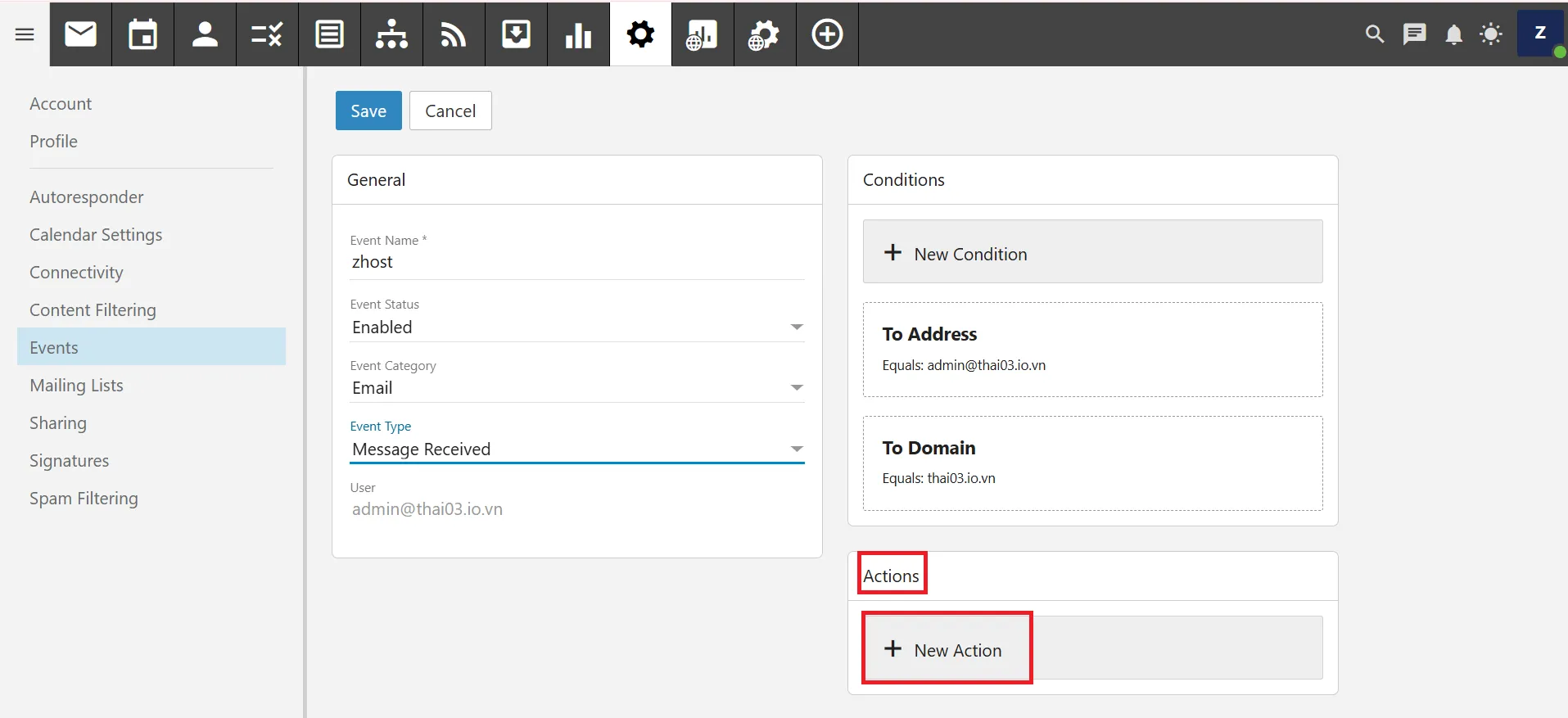Click the Event Name input field
Image resolution: width=1568 pixels, height=718 pixels.
point(576,262)
